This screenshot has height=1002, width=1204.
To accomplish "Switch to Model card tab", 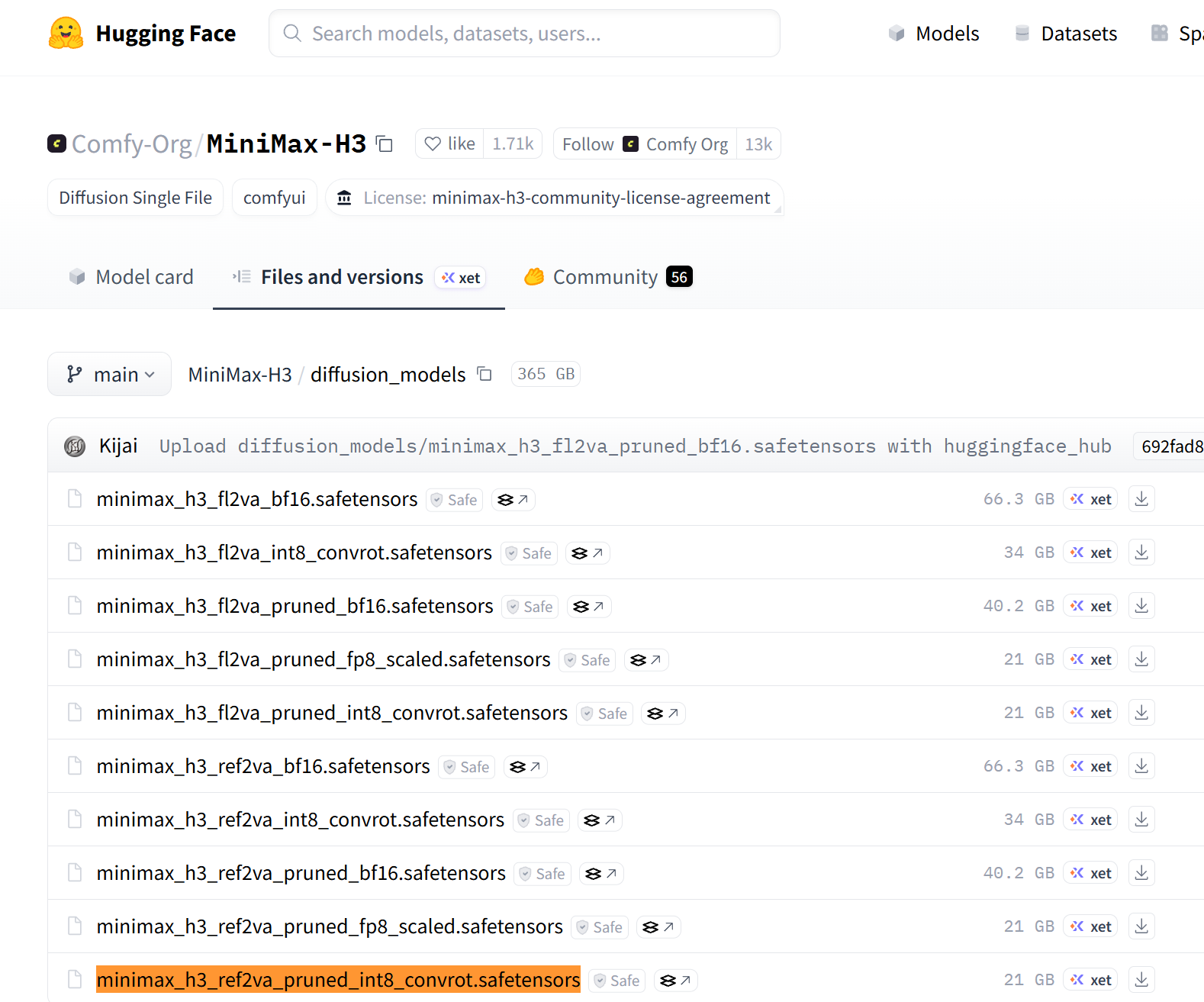I will coord(130,277).
